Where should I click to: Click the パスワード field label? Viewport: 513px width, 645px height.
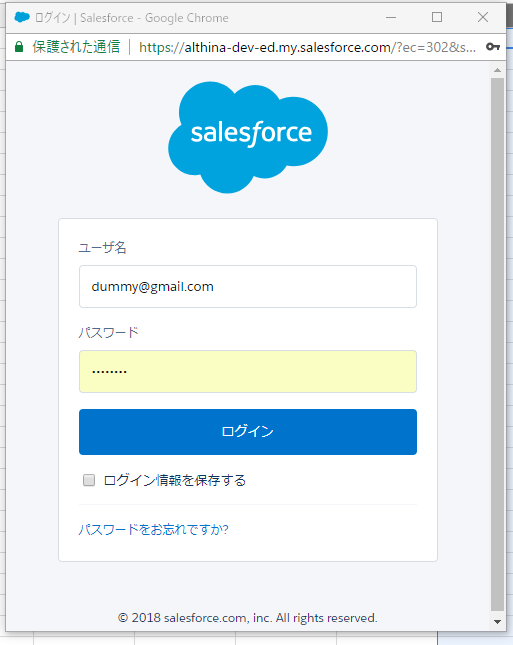coord(109,332)
